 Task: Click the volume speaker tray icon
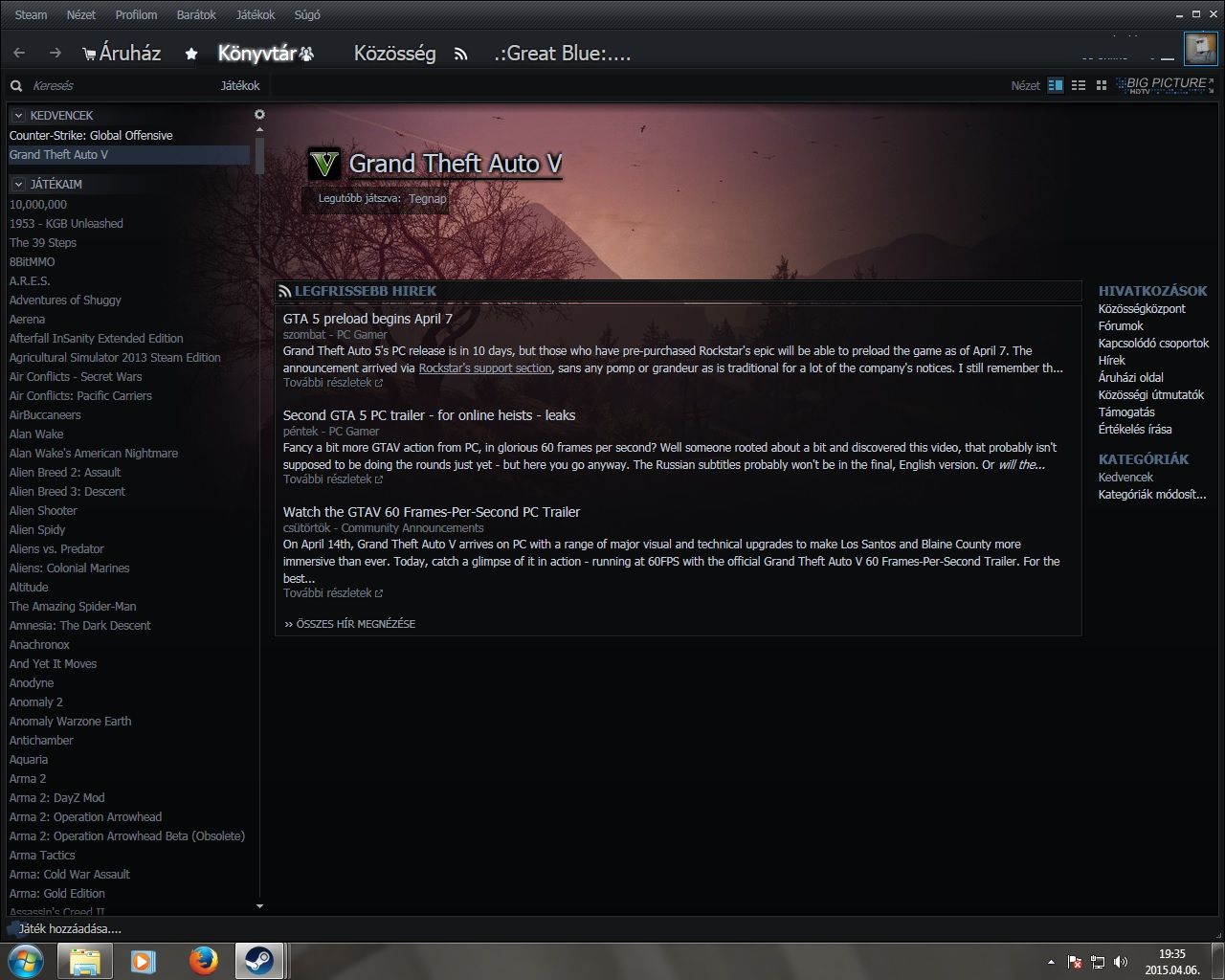click(1121, 962)
